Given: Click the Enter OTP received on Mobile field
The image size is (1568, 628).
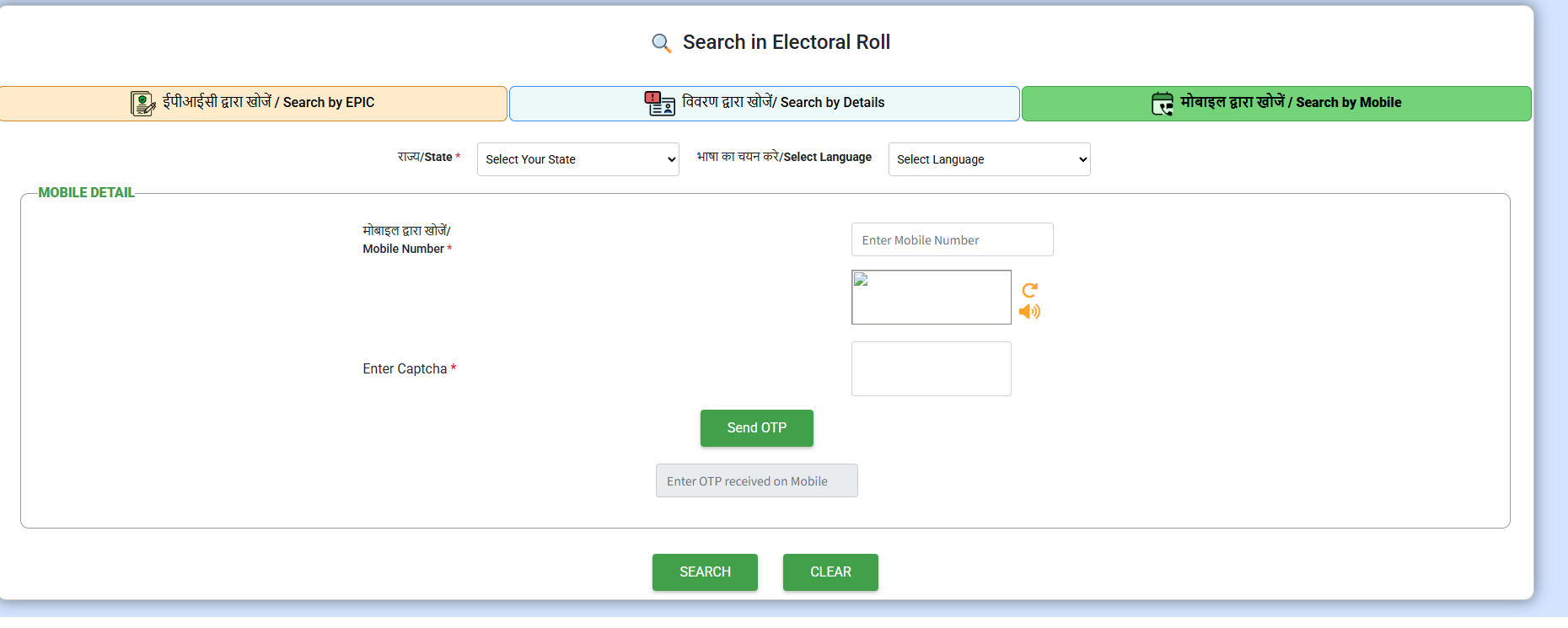Looking at the screenshot, I should tap(756, 480).
